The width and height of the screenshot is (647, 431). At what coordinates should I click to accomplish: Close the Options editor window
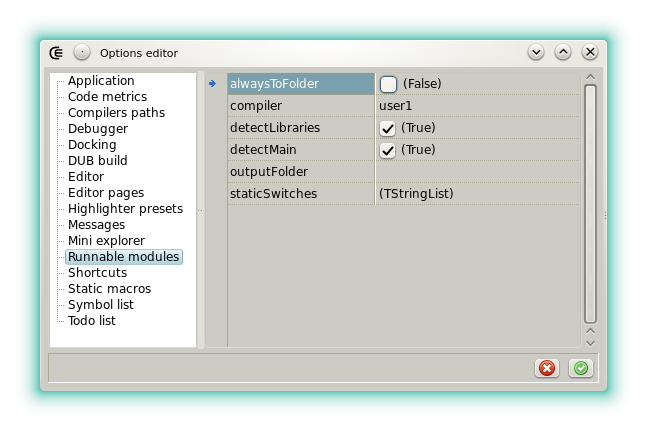[590, 52]
